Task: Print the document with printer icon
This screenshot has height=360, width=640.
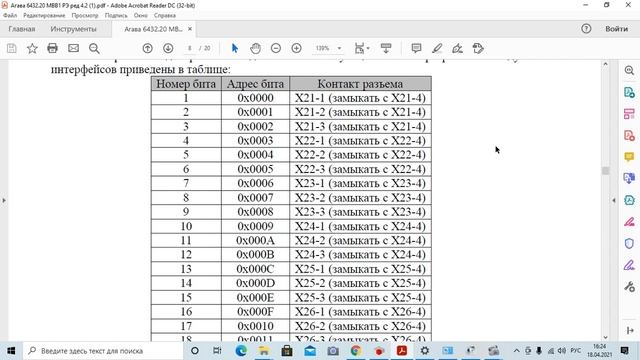Action: (x=52, y=48)
